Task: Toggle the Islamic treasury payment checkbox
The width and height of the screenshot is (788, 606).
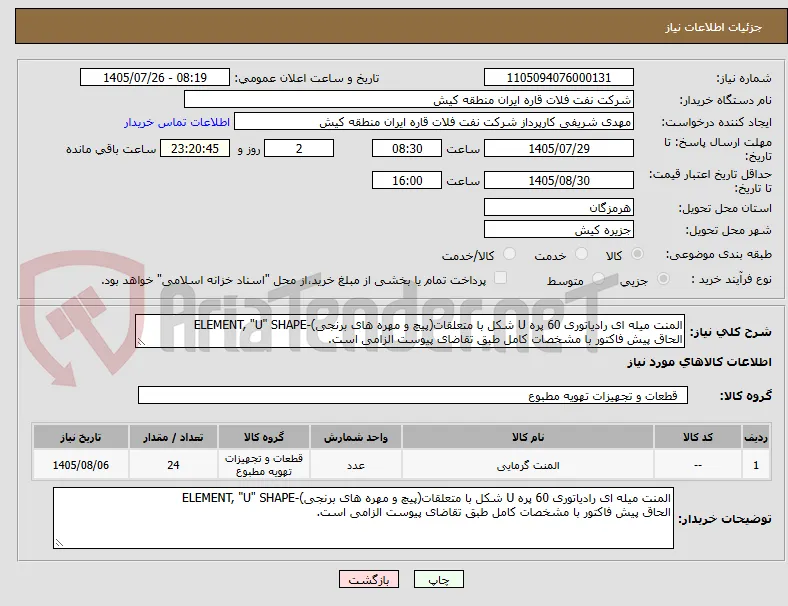Action: (501, 278)
